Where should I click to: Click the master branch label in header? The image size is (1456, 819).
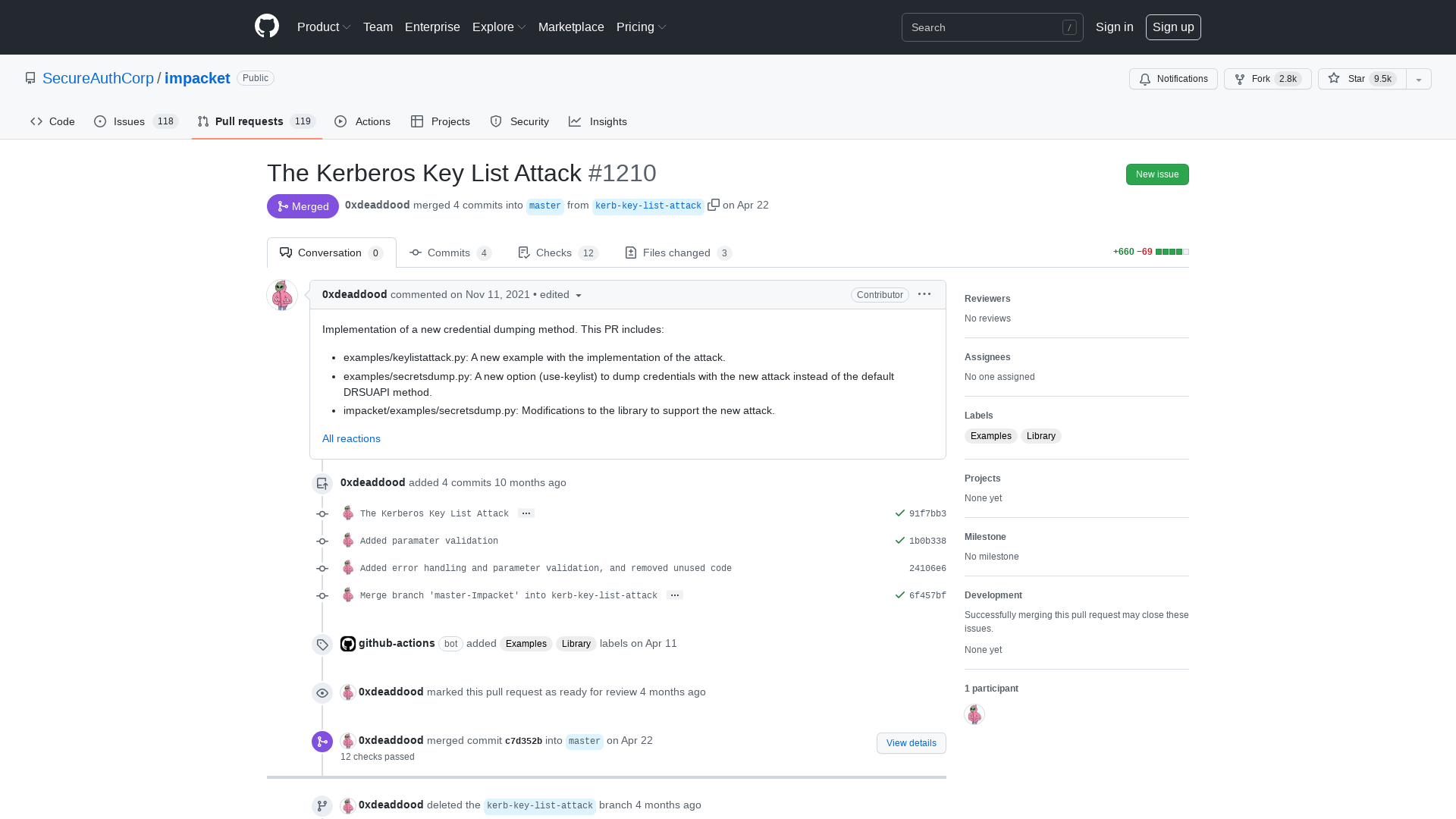[545, 206]
